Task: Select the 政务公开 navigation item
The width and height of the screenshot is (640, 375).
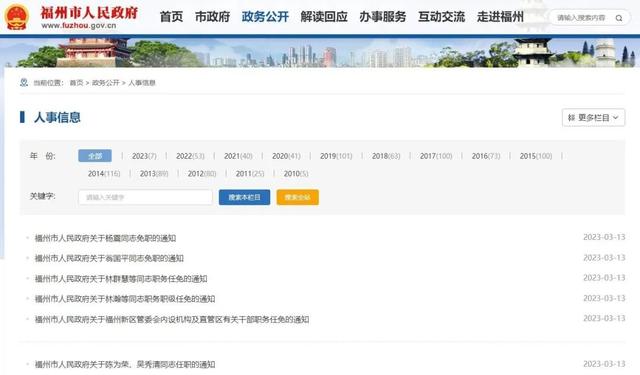Action: coord(265,17)
